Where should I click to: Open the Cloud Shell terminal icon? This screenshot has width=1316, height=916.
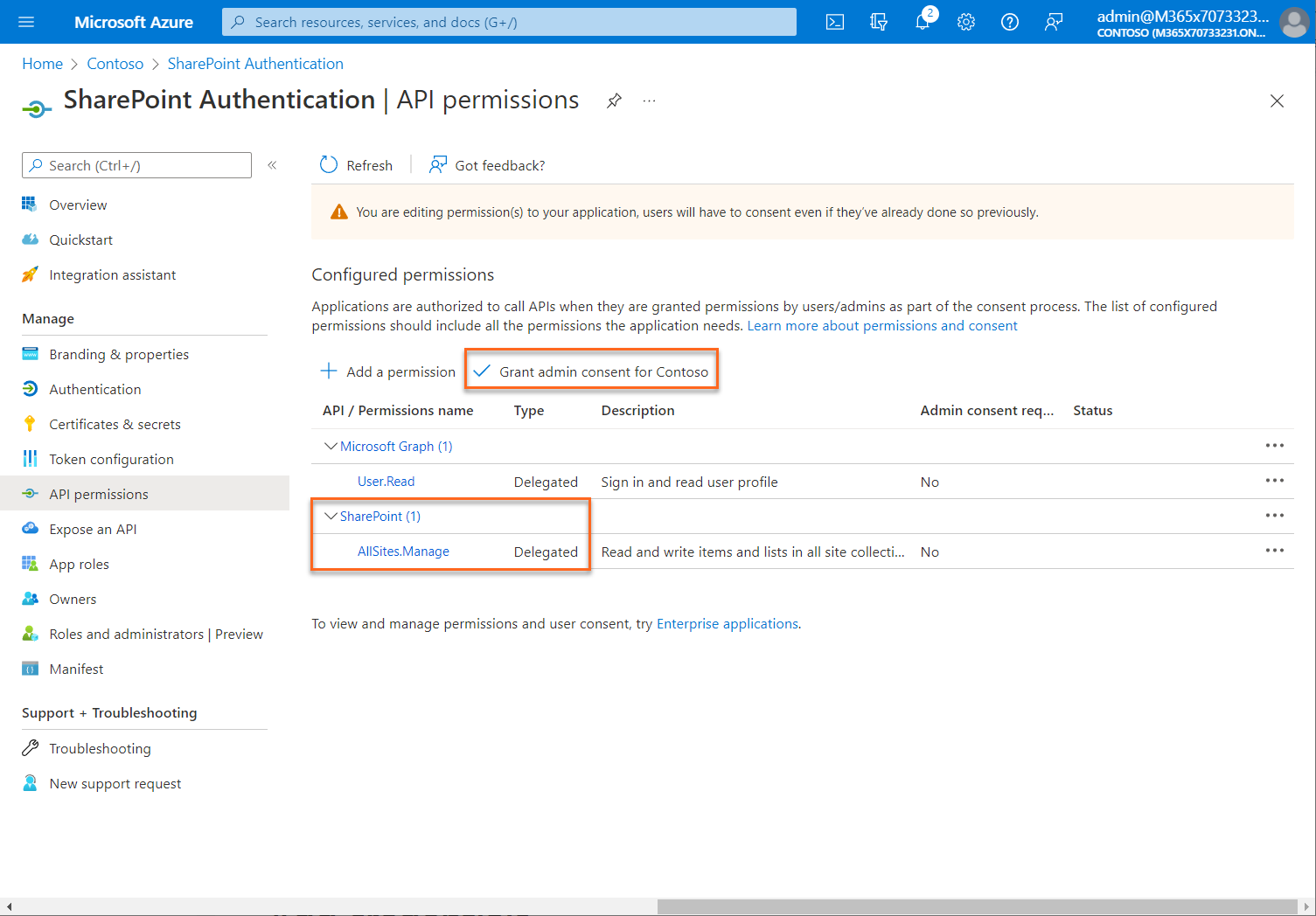[834, 22]
